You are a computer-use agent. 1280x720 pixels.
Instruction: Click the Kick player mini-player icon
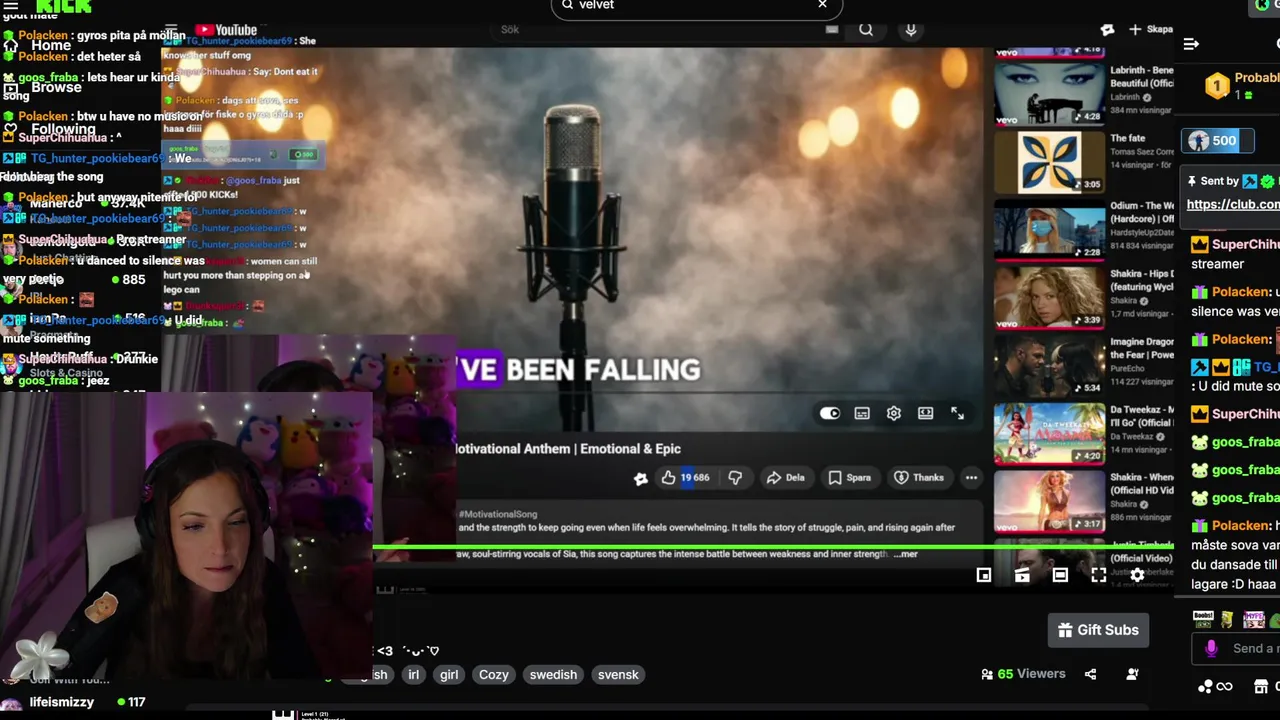984,575
